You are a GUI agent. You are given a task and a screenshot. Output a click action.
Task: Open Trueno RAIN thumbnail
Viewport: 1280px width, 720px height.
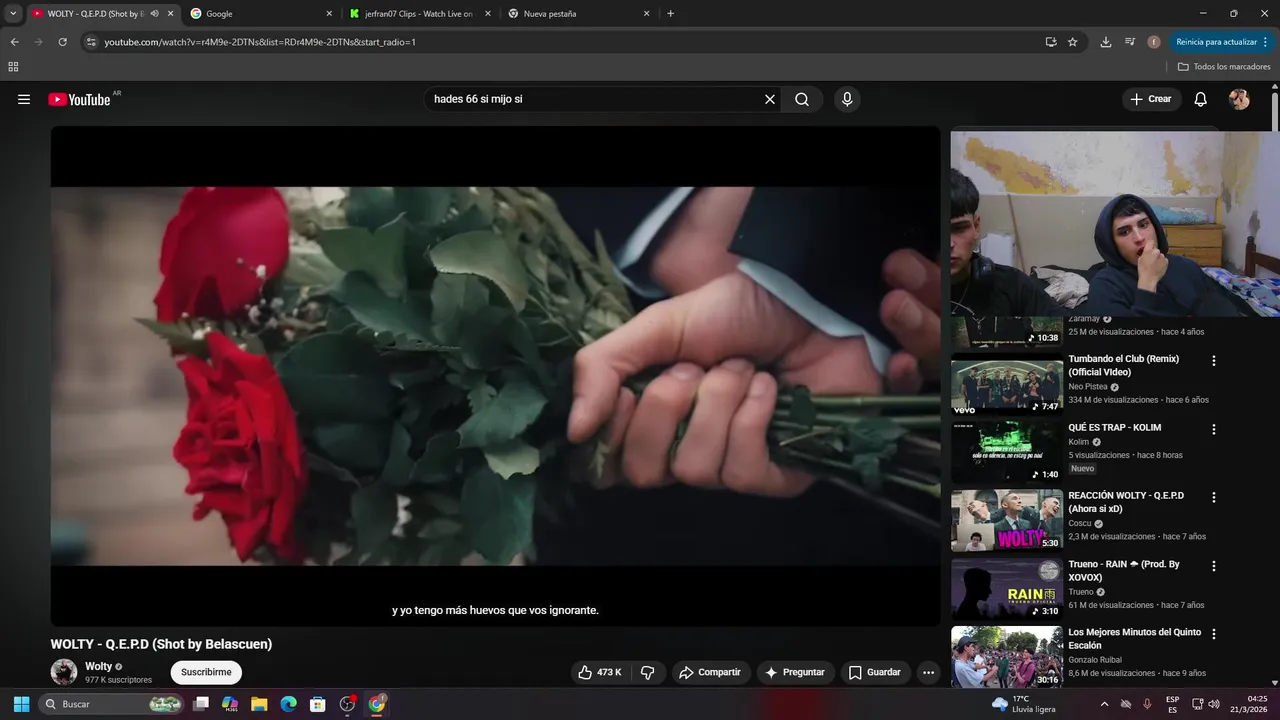click(x=1007, y=588)
